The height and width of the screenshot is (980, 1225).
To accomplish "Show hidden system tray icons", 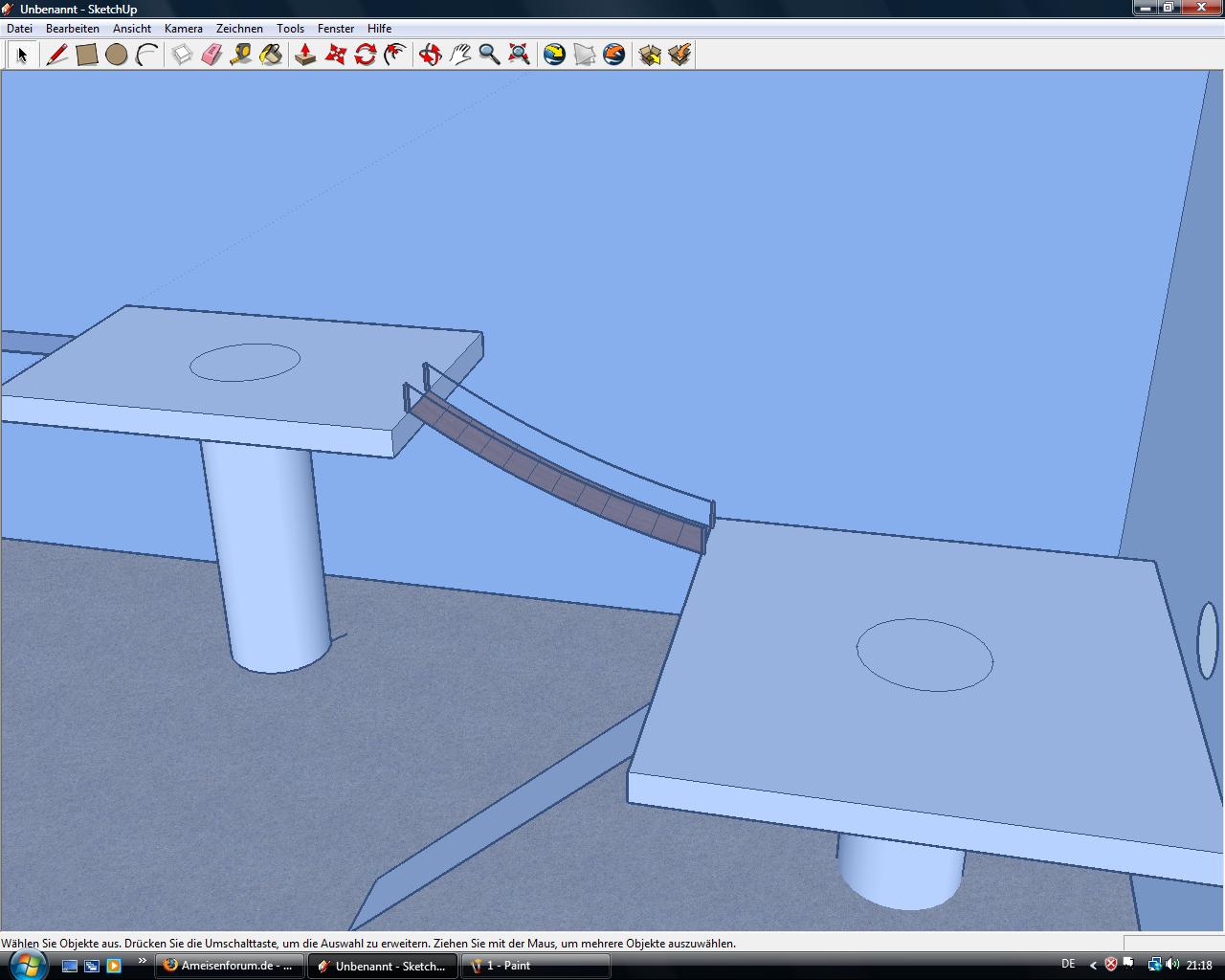I will coord(1093,966).
